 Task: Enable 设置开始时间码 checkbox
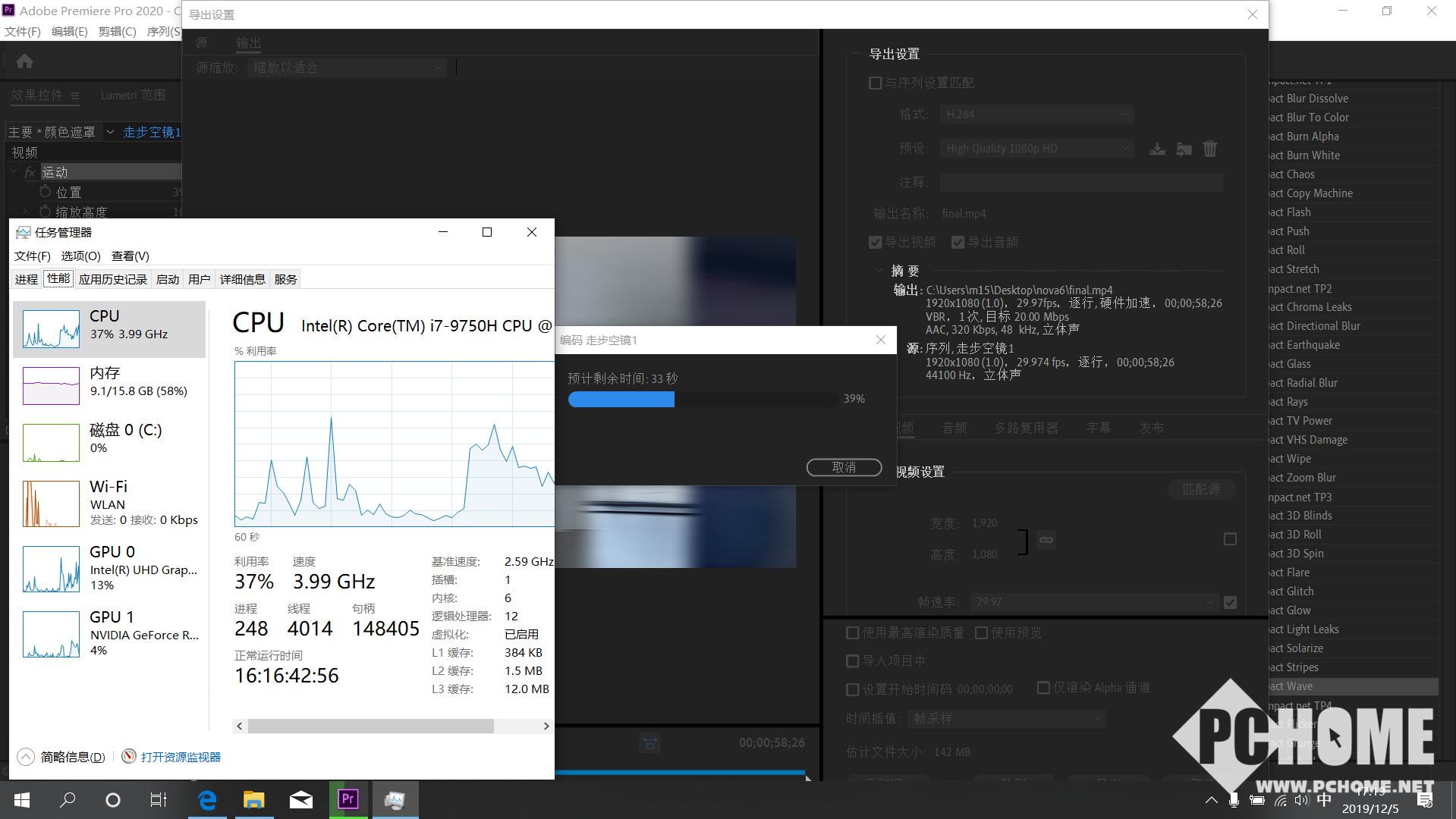852,689
